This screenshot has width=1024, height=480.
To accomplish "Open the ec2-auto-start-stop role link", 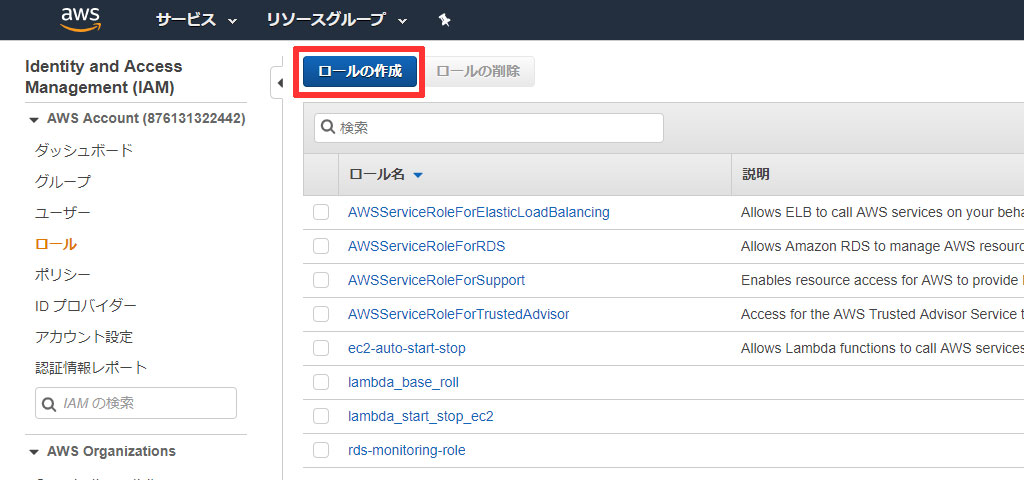I will click(407, 348).
